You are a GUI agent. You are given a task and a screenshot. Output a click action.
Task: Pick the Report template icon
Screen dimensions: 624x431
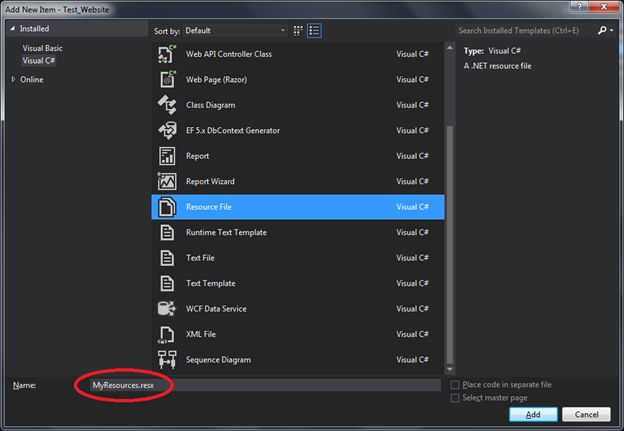pyautogui.click(x=167, y=156)
